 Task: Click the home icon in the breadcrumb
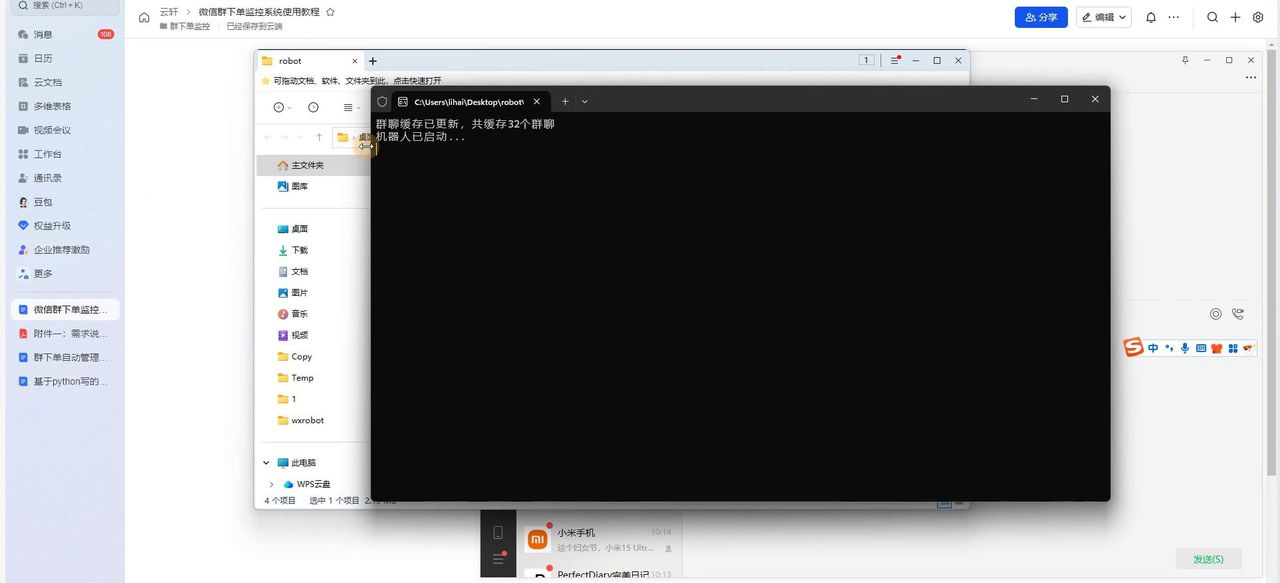(x=144, y=17)
